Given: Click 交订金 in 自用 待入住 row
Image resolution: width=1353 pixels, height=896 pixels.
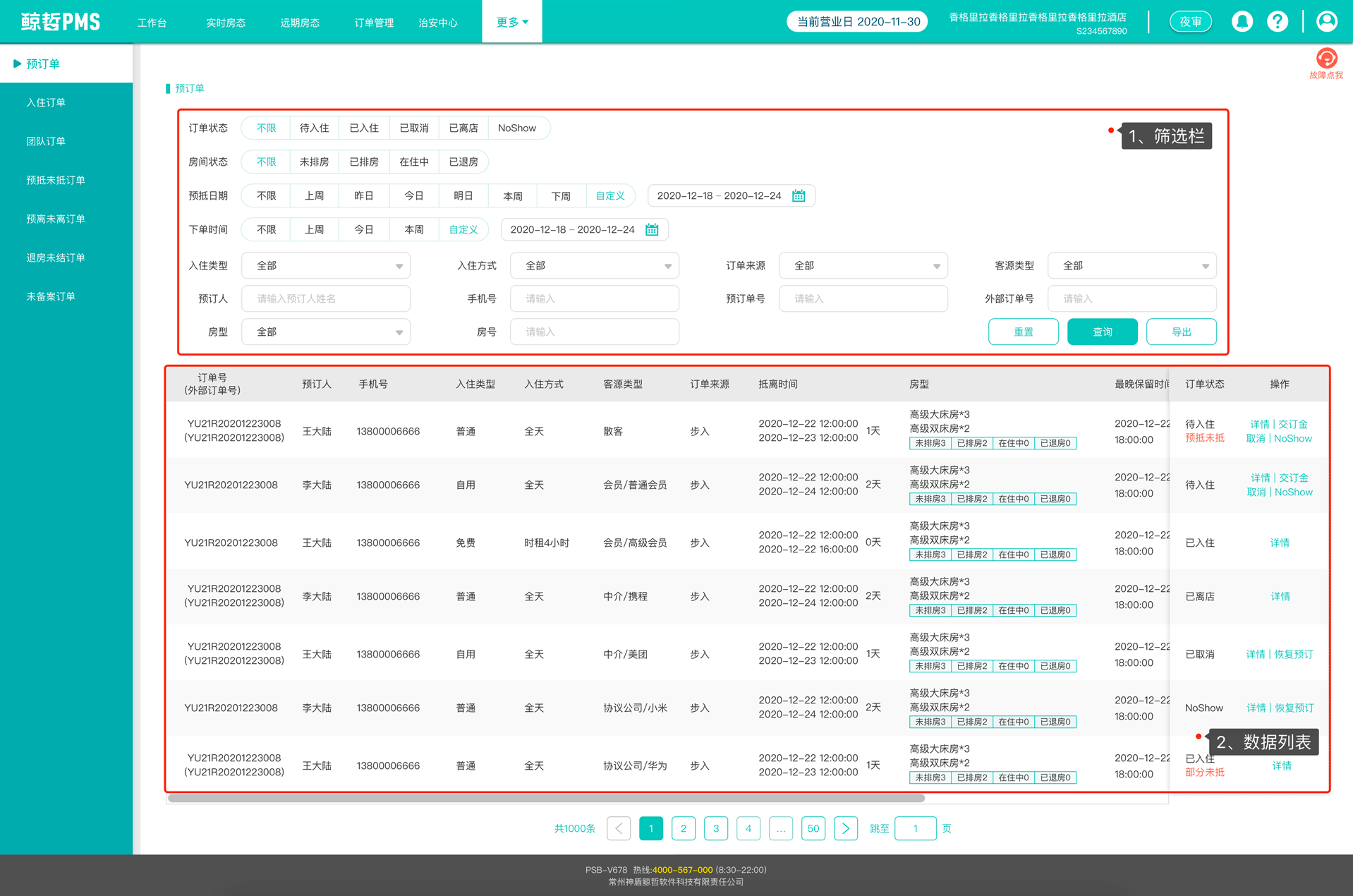Looking at the screenshot, I should [1294, 478].
